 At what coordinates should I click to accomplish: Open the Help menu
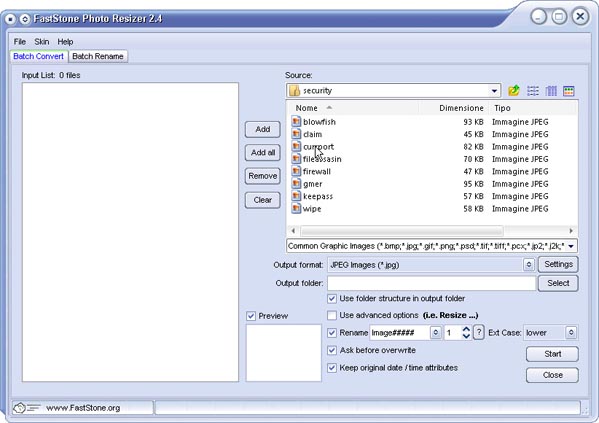(x=65, y=42)
